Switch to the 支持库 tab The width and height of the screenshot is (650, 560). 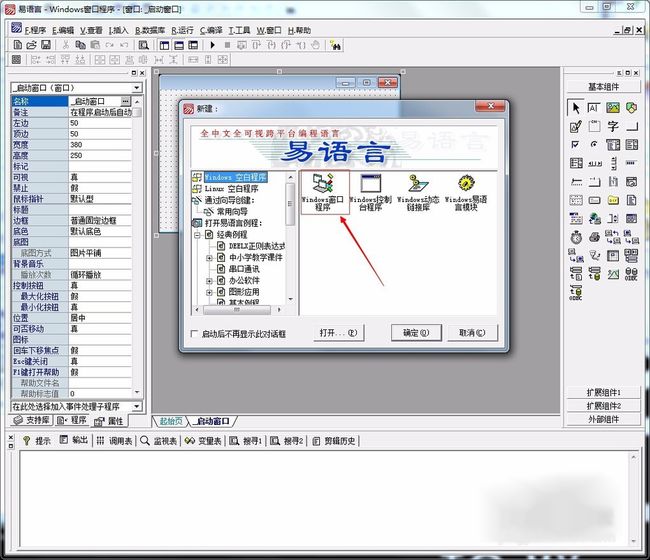[32, 420]
